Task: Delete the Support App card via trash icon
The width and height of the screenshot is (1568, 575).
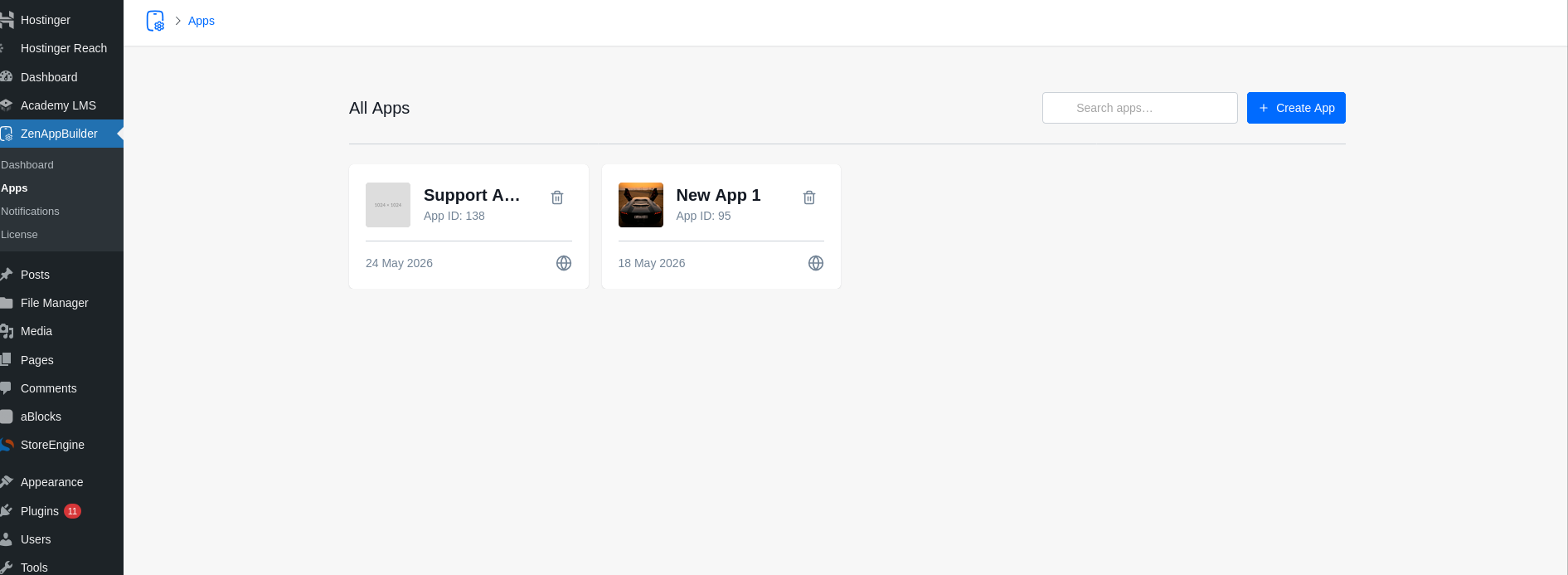Action: click(557, 197)
